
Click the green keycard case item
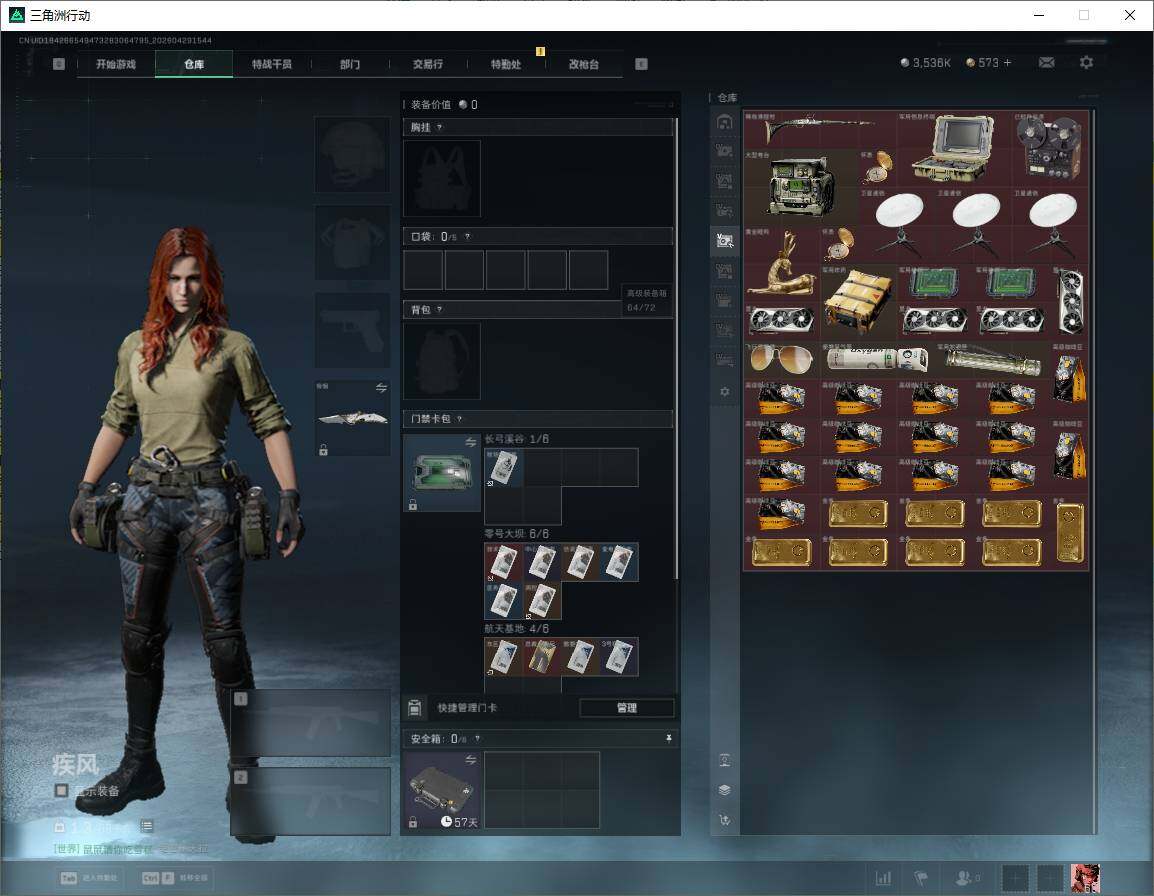[442, 473]
